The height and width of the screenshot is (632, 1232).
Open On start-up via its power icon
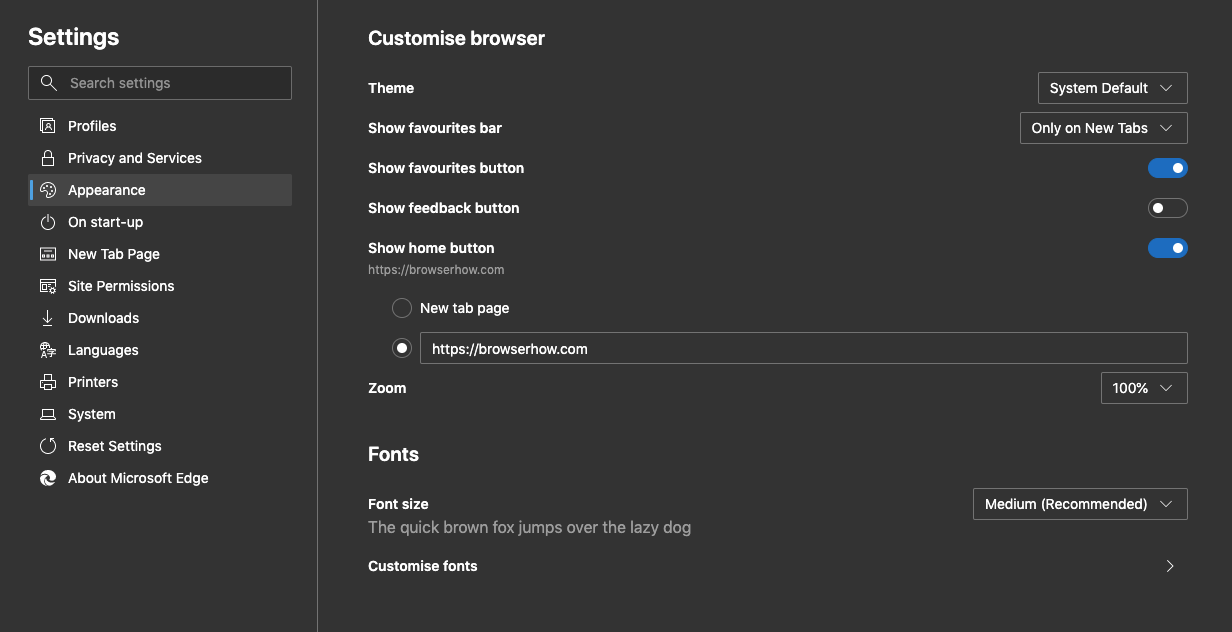(48, 221)
